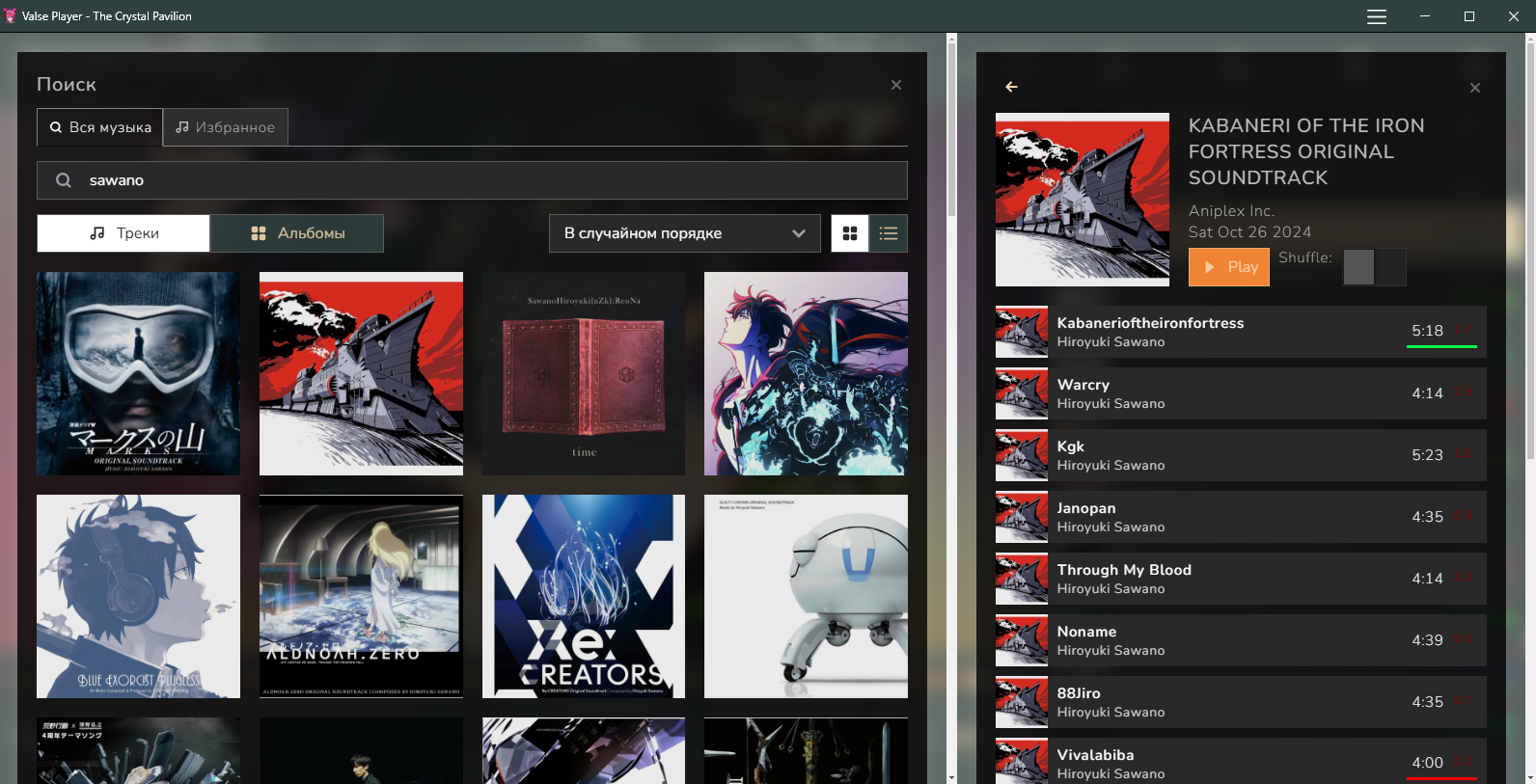Expand sort options via the chevron arrow
The width and height of the screenshot is (1536, 784).
(x=798, y=233)
